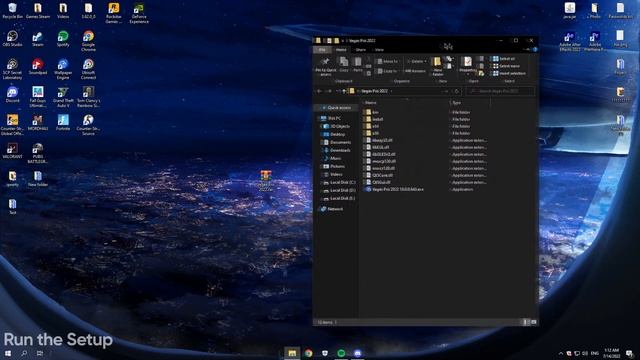Open Documents in navigation pane
The width and height of the screenshot is (640, 360).
click(x=337, y=142)
